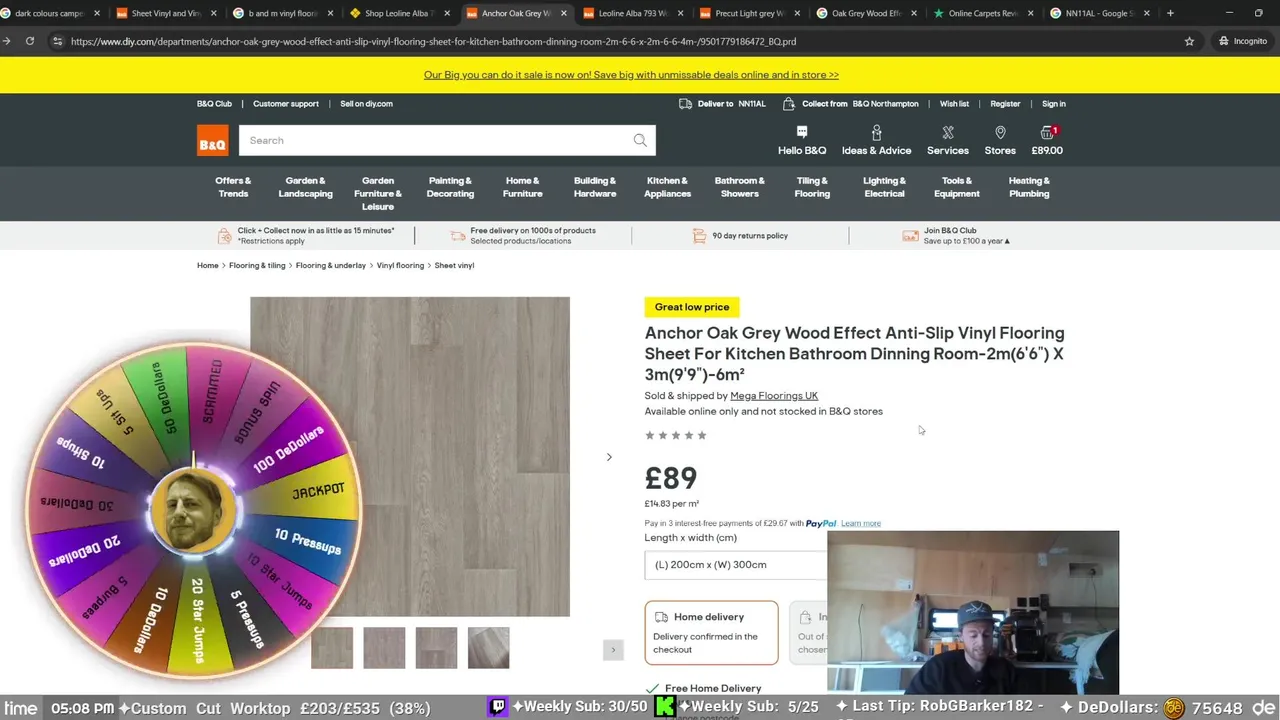Close the Anchor Oak Grey tab

click(x=564, y=13)
